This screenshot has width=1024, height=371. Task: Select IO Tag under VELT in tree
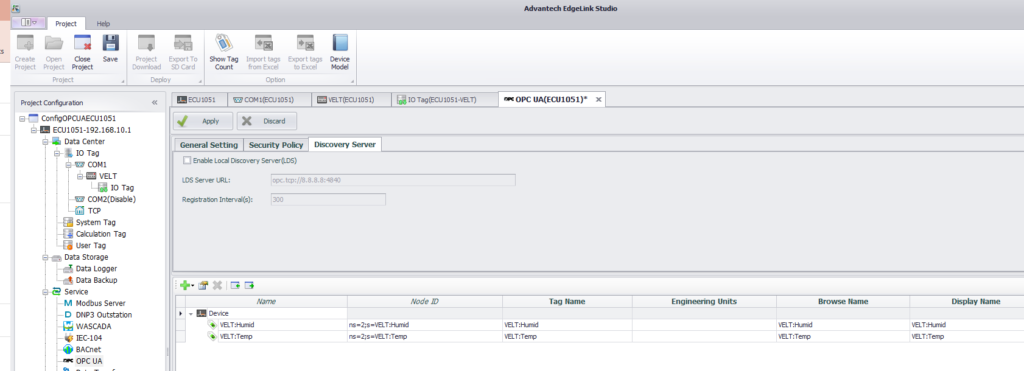click(x=122, y=187)
